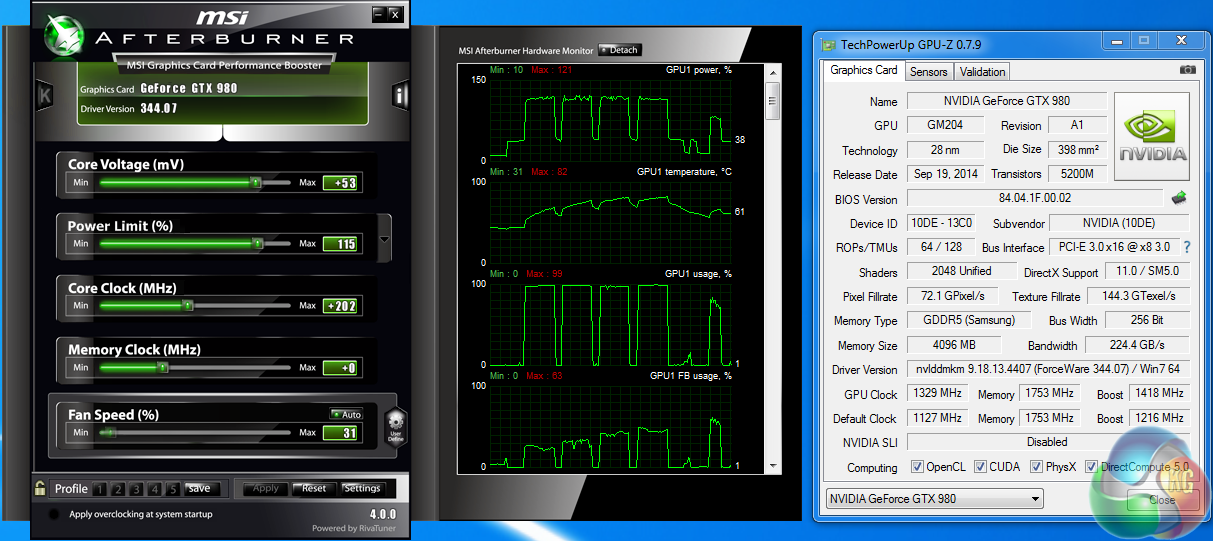Click the Pixel Fillrate 72.1 GPixel/s field
The width and height of the screenshot is (1213, 541).
click(952, 296)
